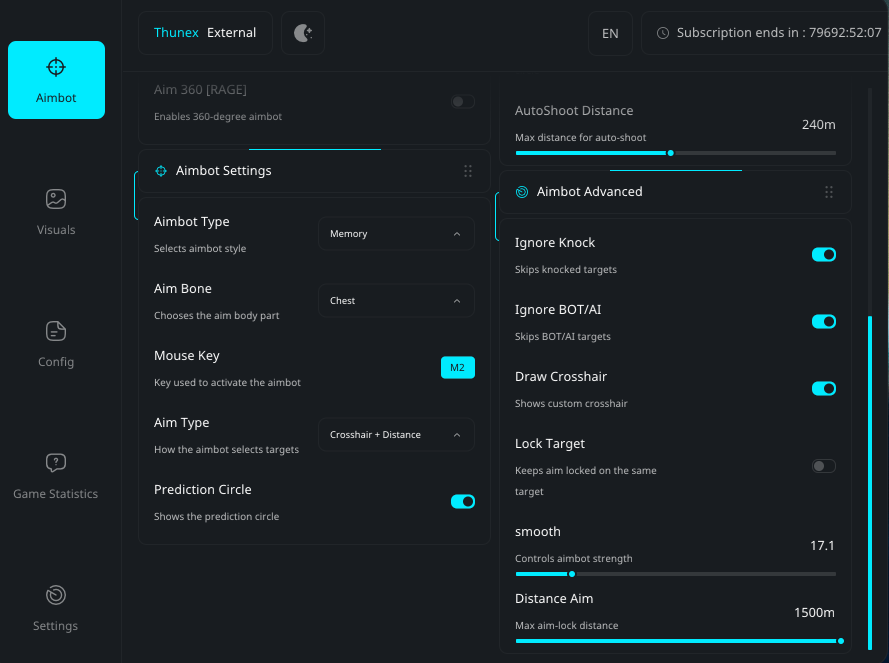Turn off the Prediction Circle toggle

[463, 501]
